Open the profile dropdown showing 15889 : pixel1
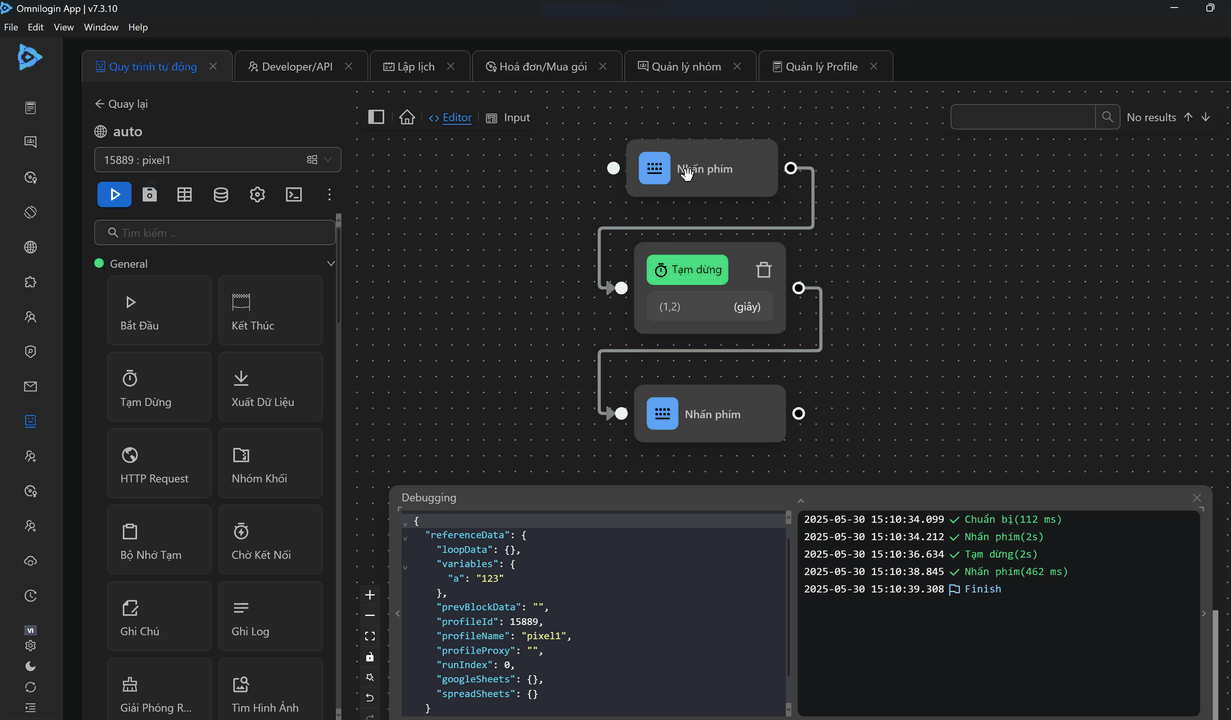Image resolution: width=1231 pixels, height=720 pixels. tap(217, 160)
